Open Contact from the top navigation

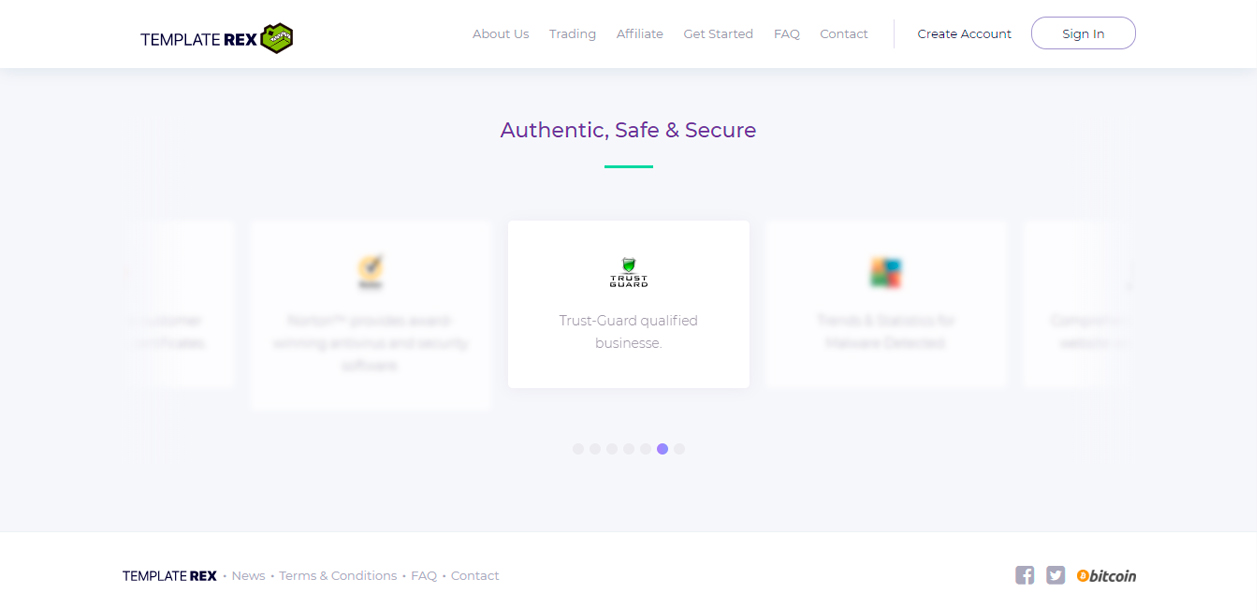(x=844, y=34)
